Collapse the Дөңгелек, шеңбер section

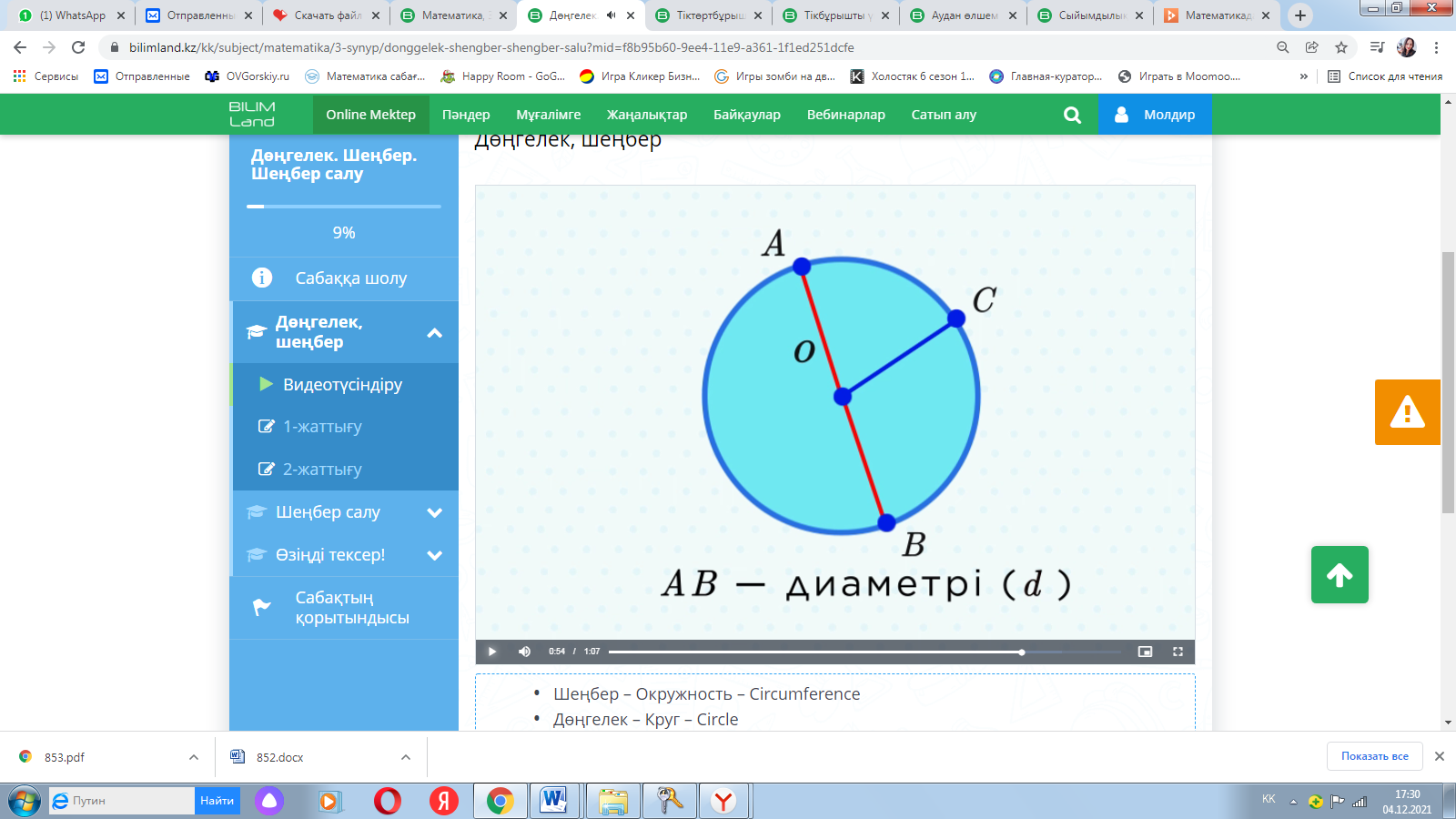pyautogui.click(x=435, y=333)
